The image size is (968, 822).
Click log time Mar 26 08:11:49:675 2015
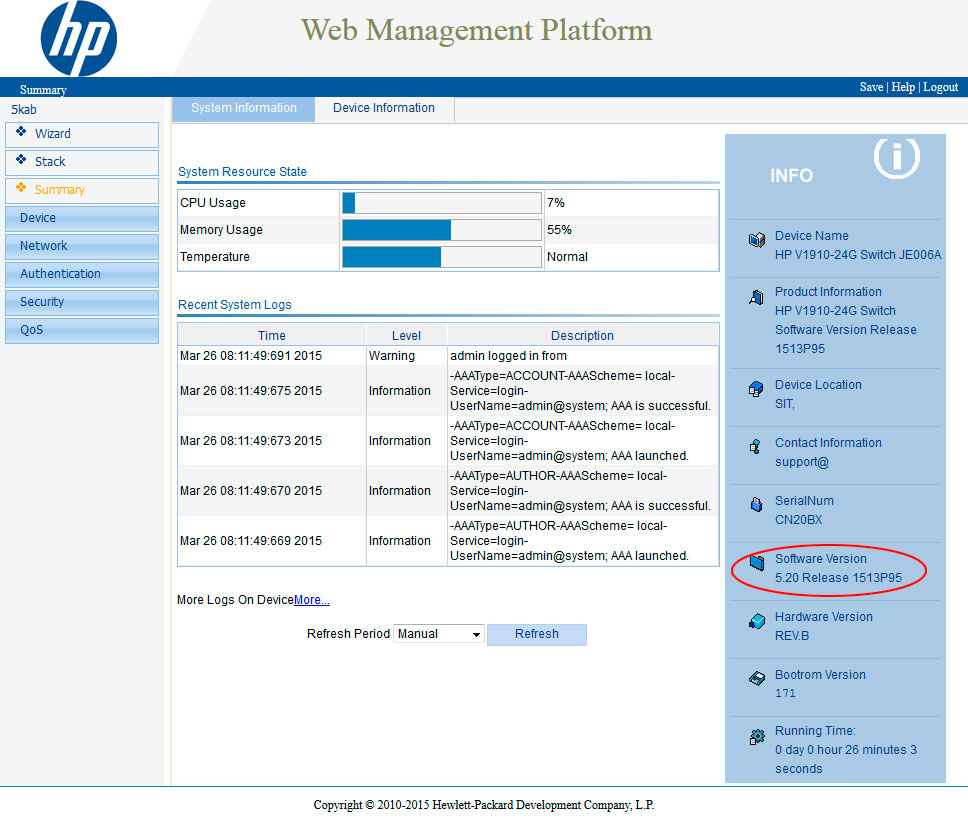click(251, 391)
